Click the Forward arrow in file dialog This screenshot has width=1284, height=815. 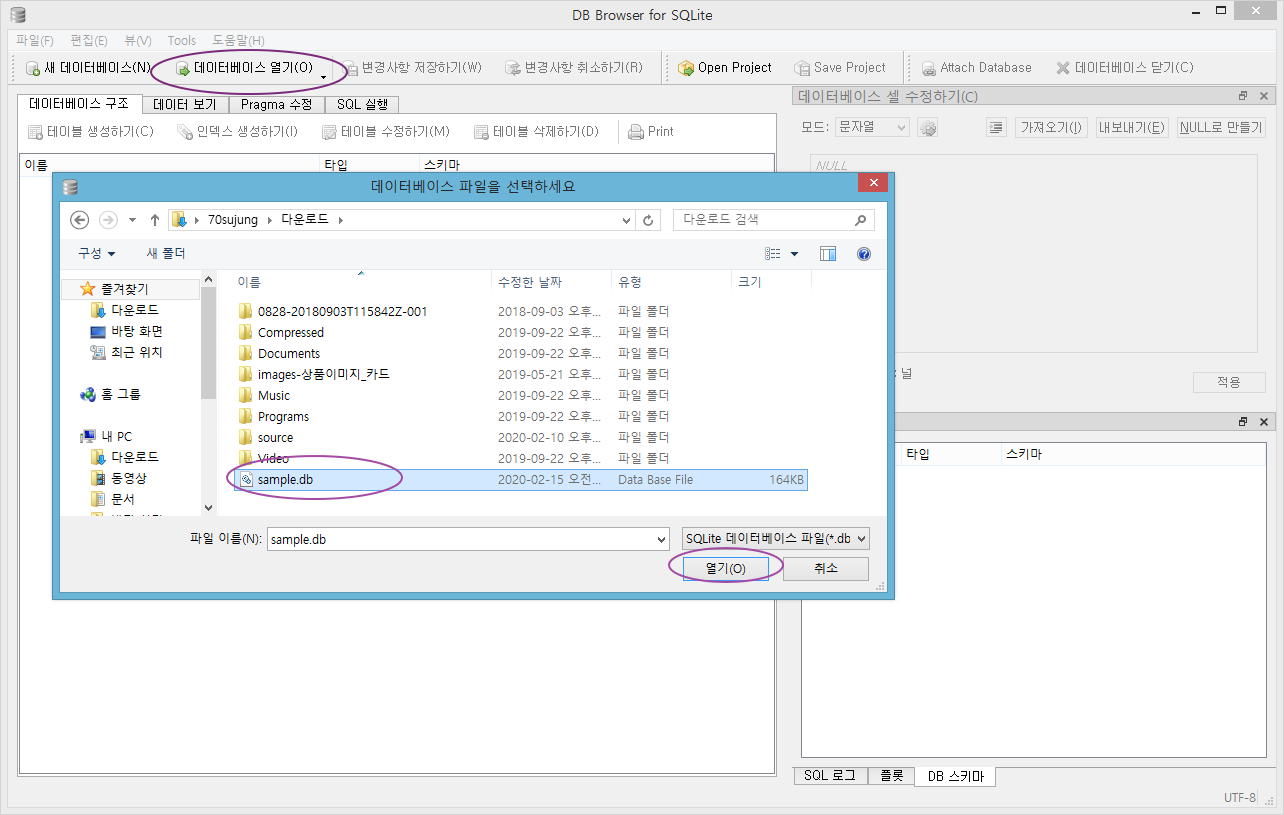108,220
